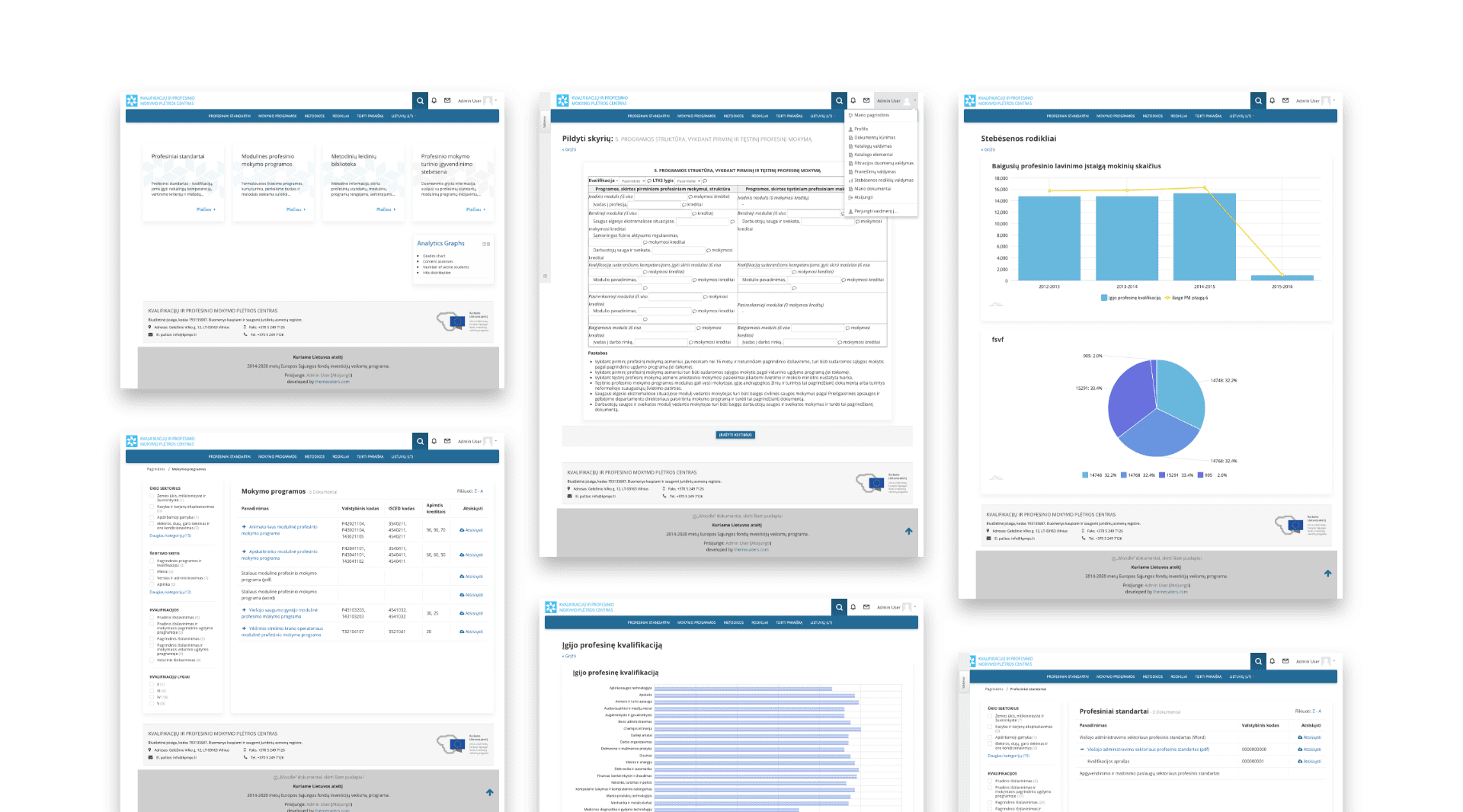Image resolution: width=1463 pixels, height=812 pixels.
Task: Click search icon on Įgijo profesinę kvalifikaciją page
Action: coord(839,607)
